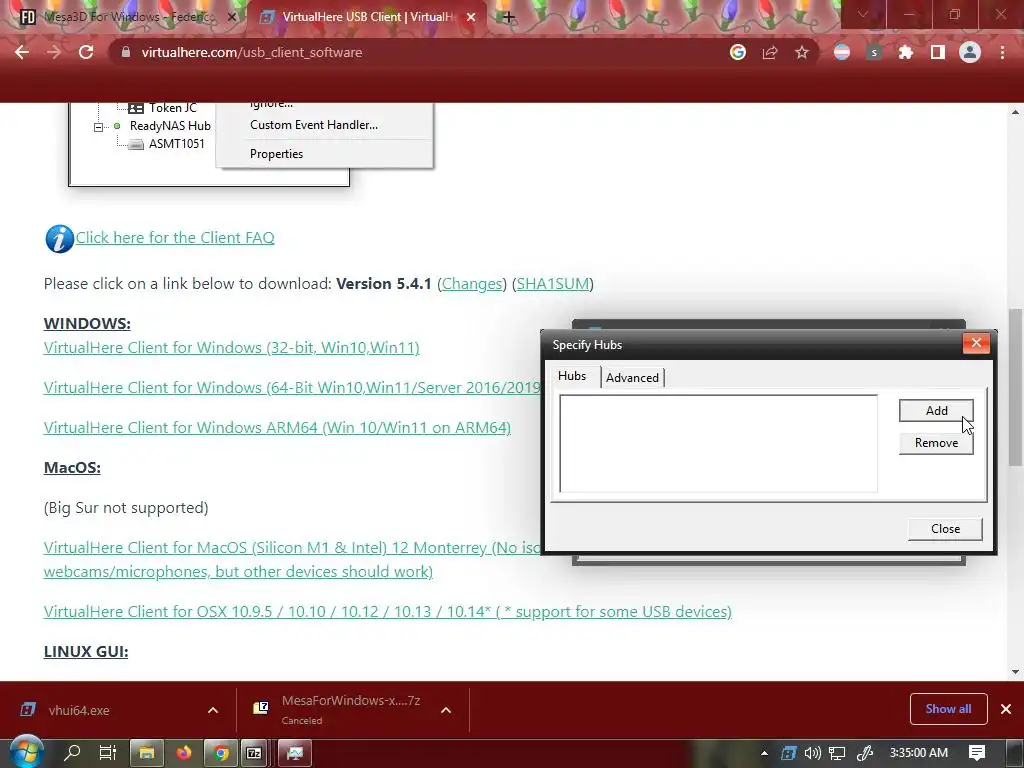The image size is (1024, 768).
Task: Click Chrome icon in taskbar
Action: (221, 753)
